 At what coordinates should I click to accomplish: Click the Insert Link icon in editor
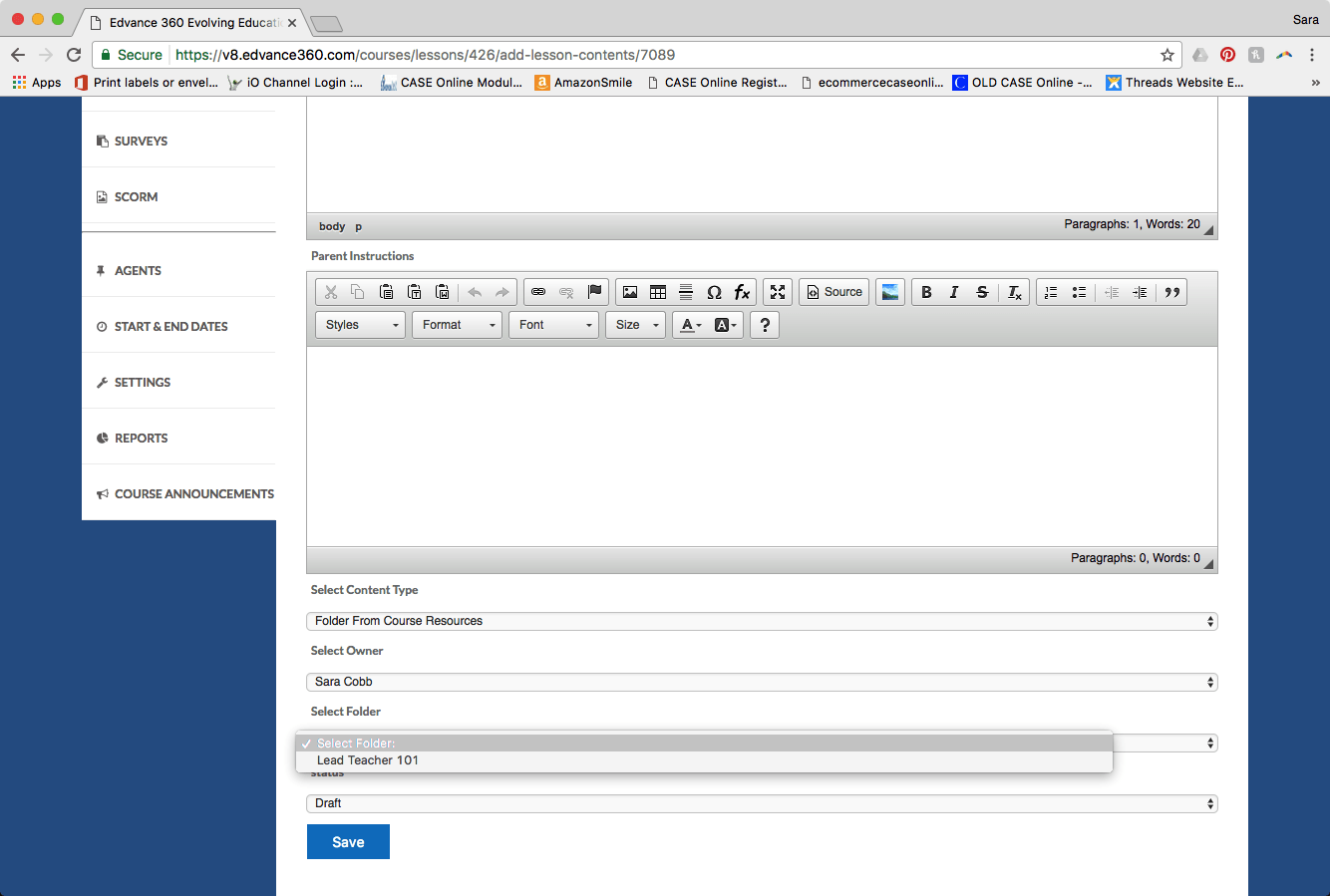(538, 292)
